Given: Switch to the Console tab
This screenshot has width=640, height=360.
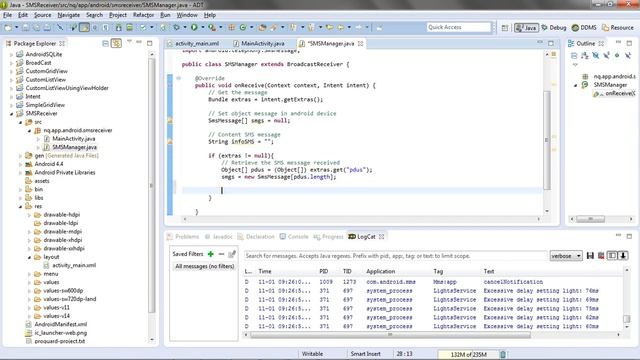Looking at the screenshot, I should 294,237.
